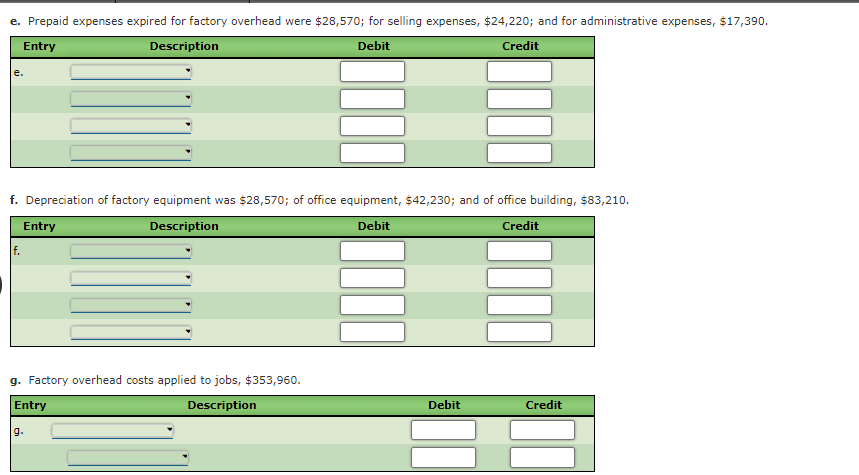The width and height of the screenshot is (859, 475).
Task: Open third description dropdown in entry f table
Action: [x=131, y=305]
